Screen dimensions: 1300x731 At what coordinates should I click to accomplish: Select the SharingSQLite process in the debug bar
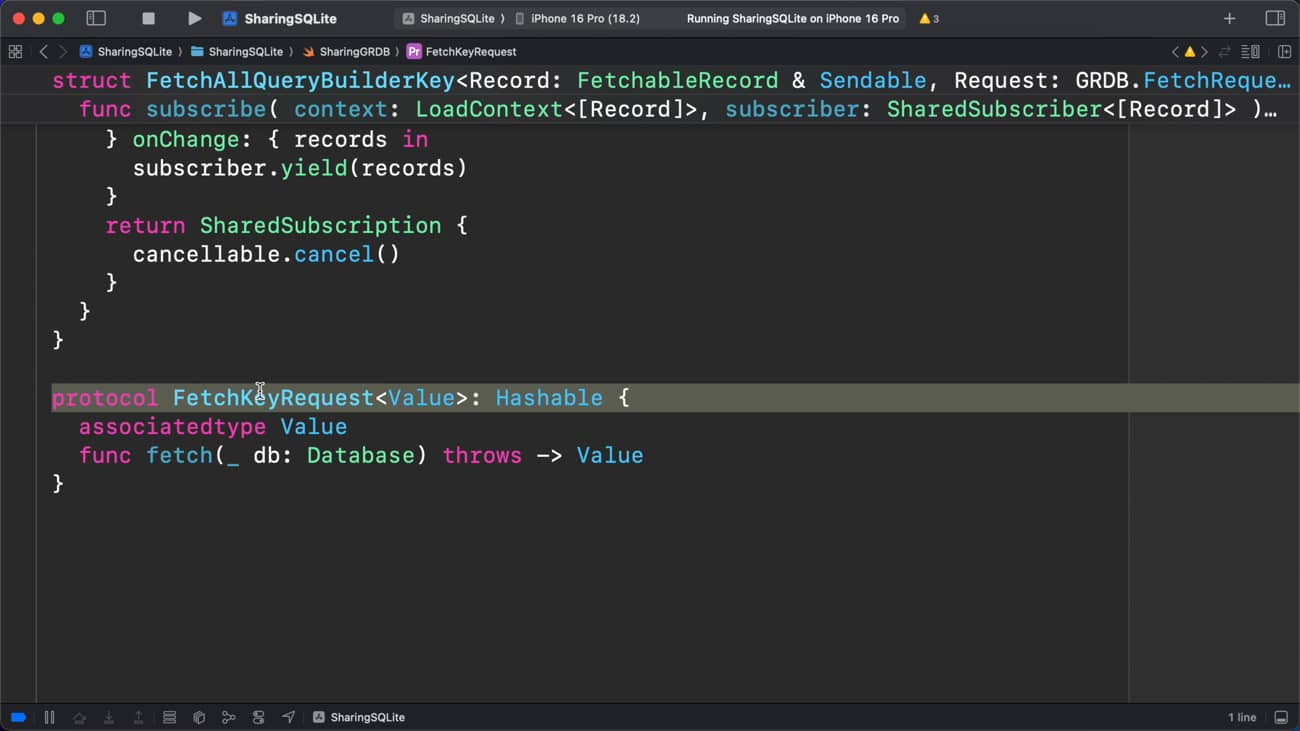coord(359,717)
